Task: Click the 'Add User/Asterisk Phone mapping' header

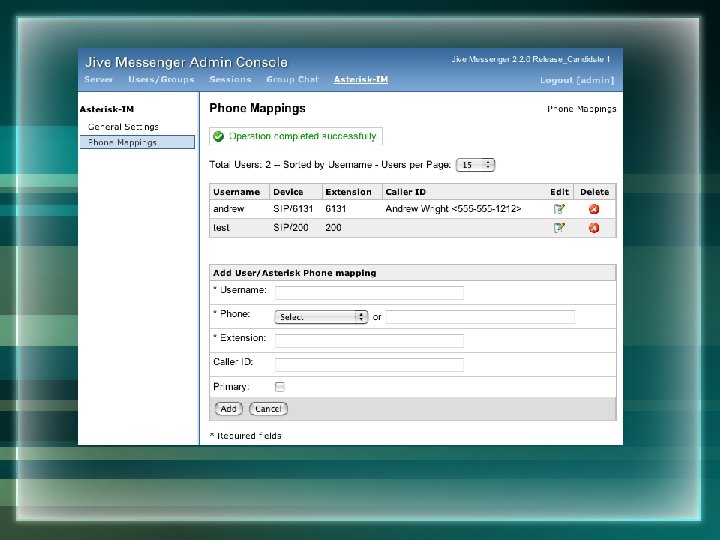Action: [294, 273]
